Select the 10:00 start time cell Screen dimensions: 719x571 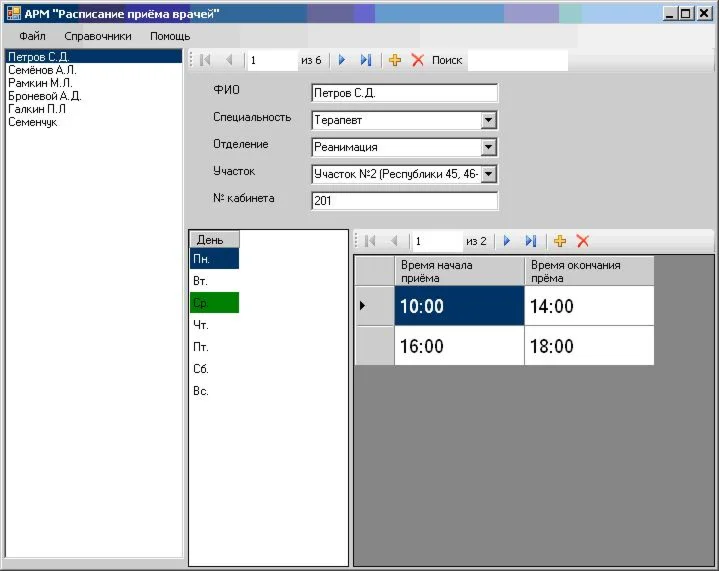point(459,306)
